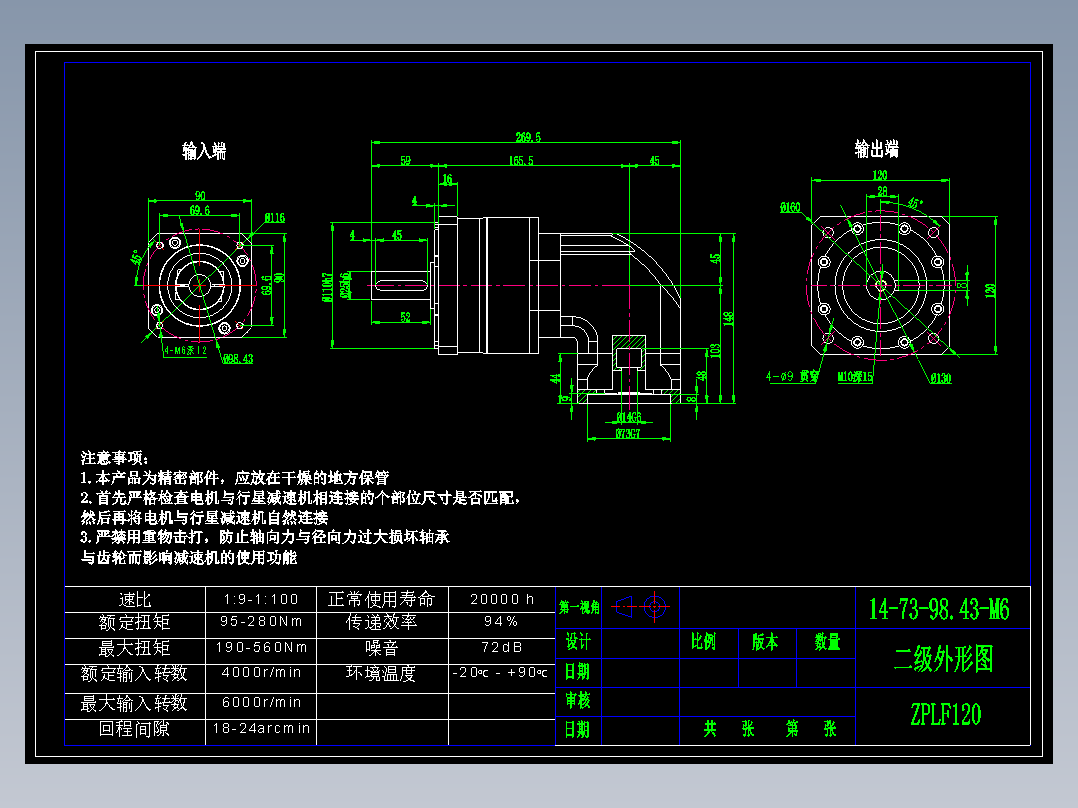1078x808 pixels.
Task: Select the 比例 scale cell
Action: pos(706,642)
